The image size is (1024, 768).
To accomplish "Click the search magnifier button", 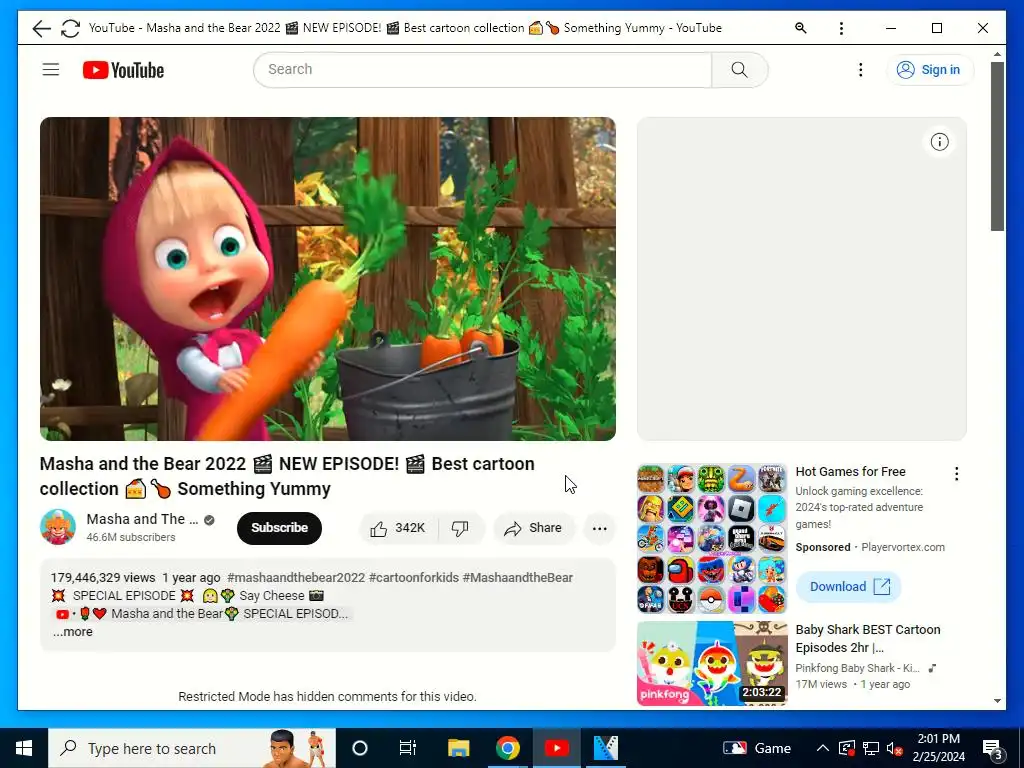I will [x=739, y=70].
